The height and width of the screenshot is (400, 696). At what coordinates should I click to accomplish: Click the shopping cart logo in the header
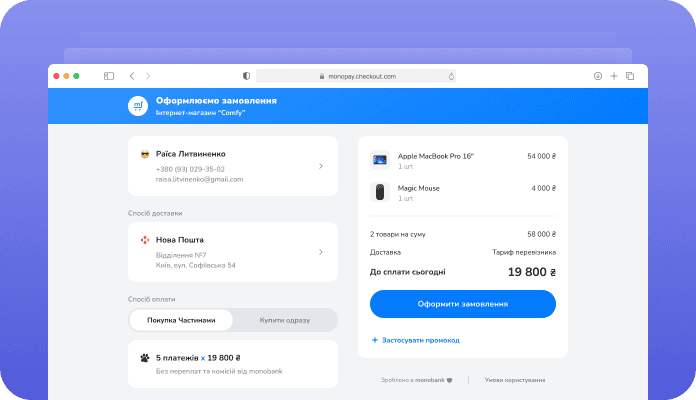coord(138,106)
